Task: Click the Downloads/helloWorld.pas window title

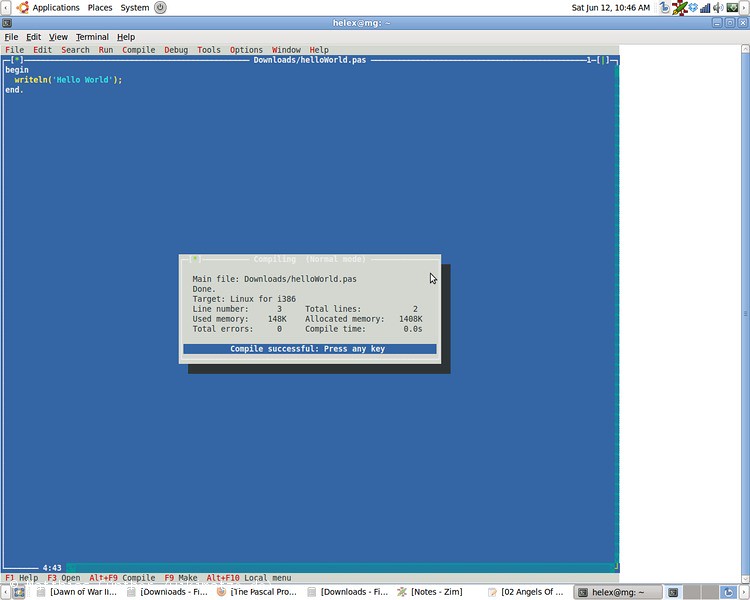Action: click(309, 60)
